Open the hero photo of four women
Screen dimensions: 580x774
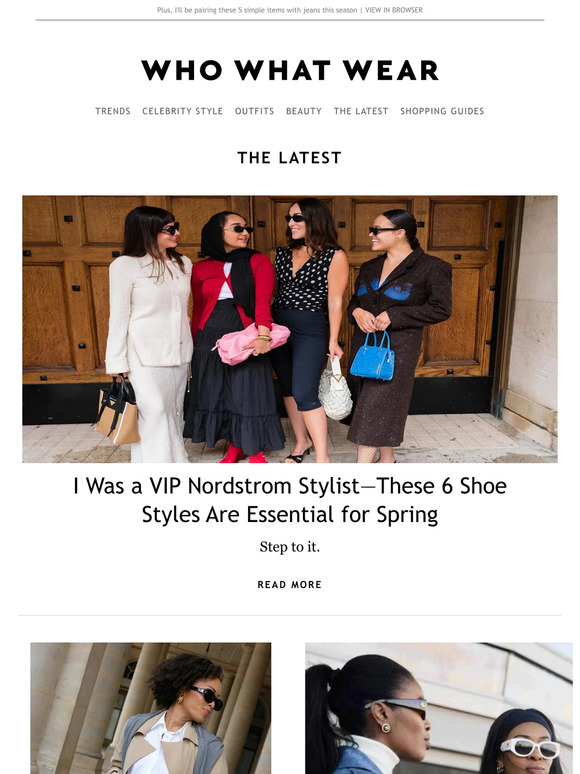(x=290, y=329)
